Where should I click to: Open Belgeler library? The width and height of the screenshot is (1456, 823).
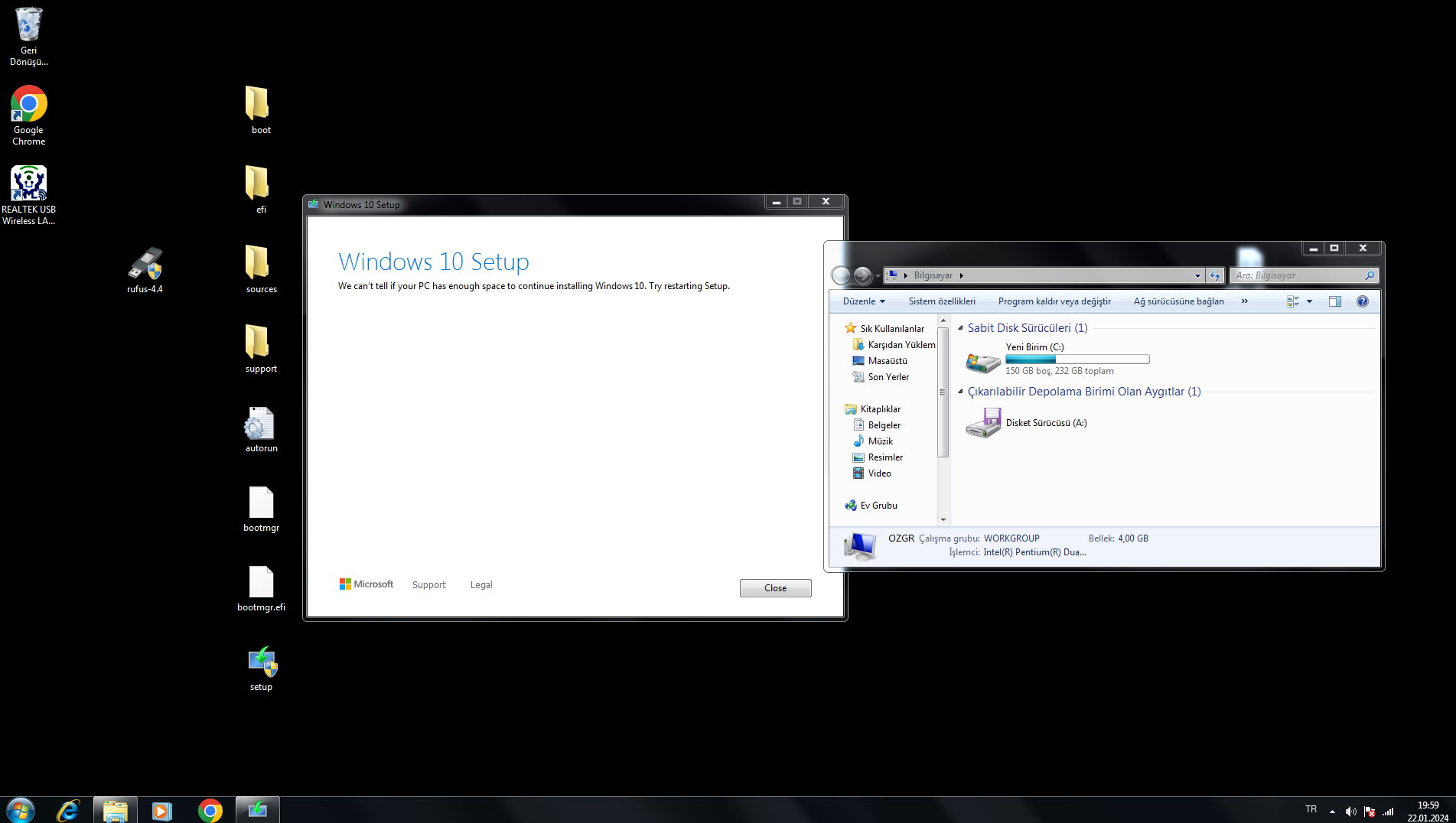coord(877,425)
